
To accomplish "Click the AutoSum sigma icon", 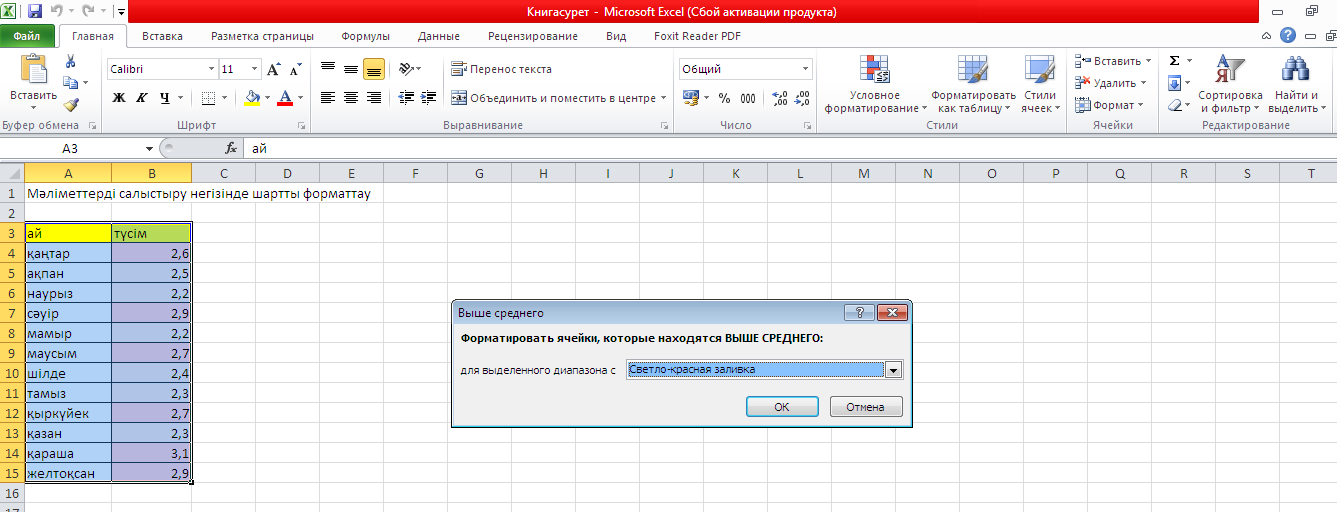I will tap(1175, 61).
